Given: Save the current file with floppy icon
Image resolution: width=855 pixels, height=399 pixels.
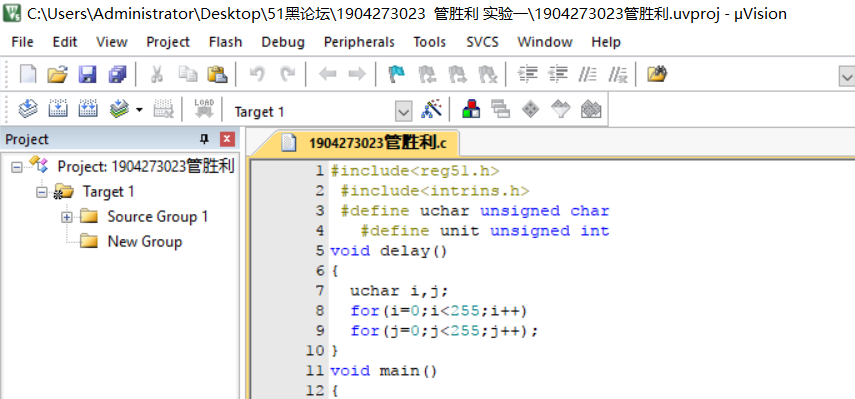Looking at the screenshot, I should (x=87, y=74).
